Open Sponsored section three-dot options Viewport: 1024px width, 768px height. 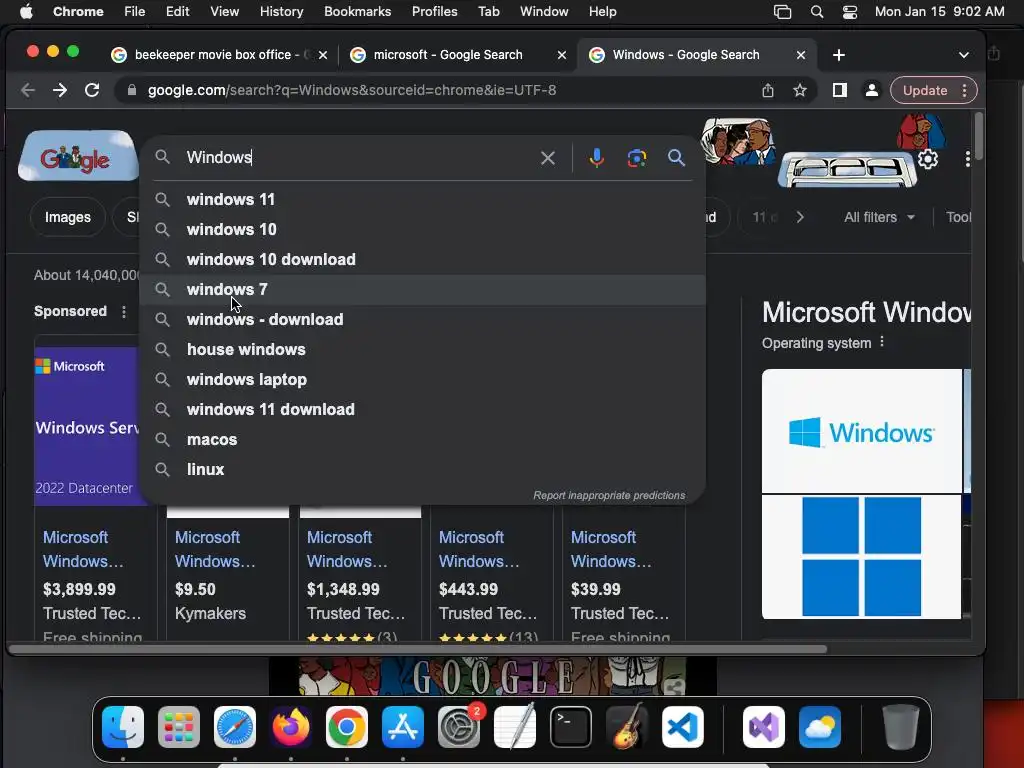point(124,312)
